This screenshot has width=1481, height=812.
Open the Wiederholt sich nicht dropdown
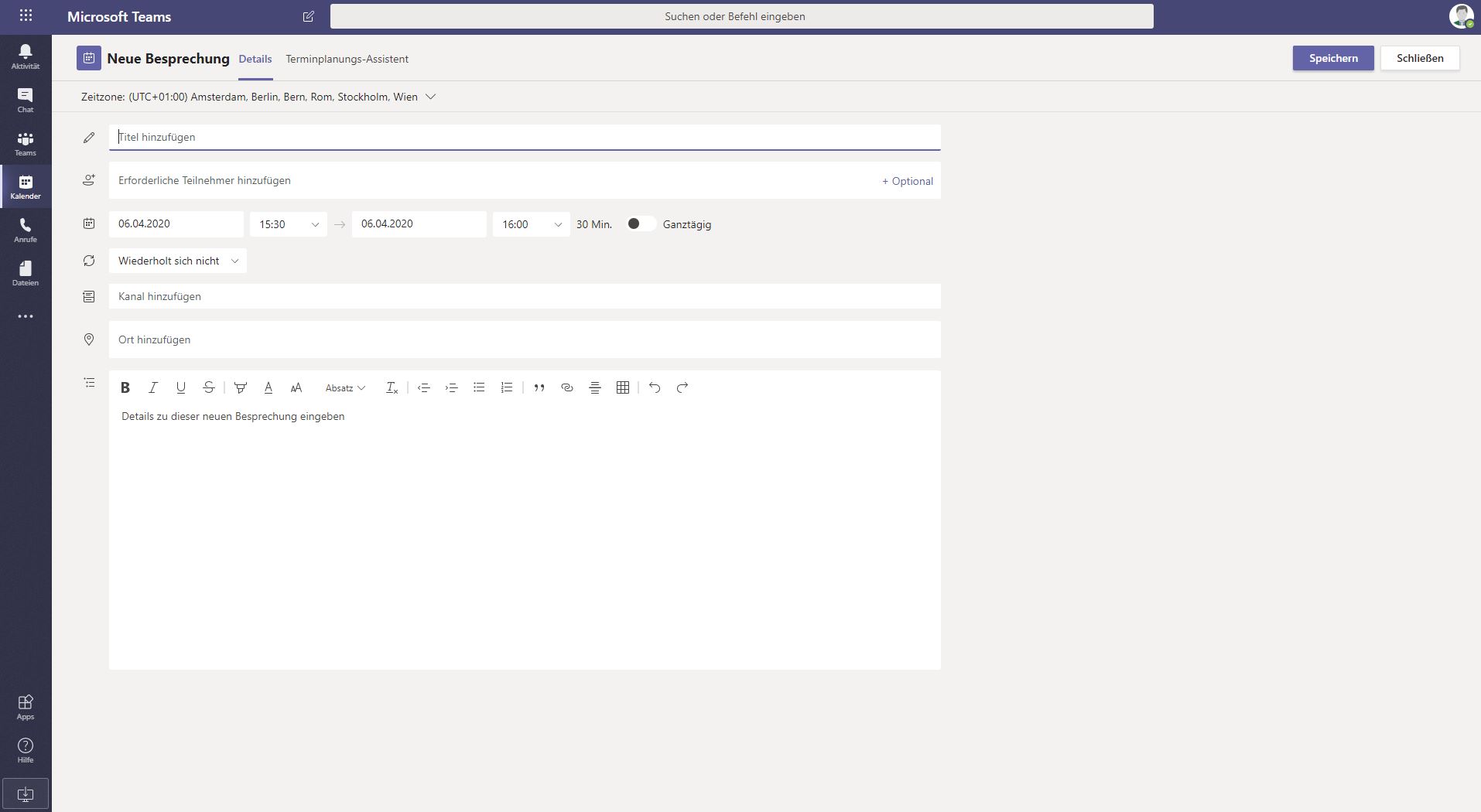178,261
